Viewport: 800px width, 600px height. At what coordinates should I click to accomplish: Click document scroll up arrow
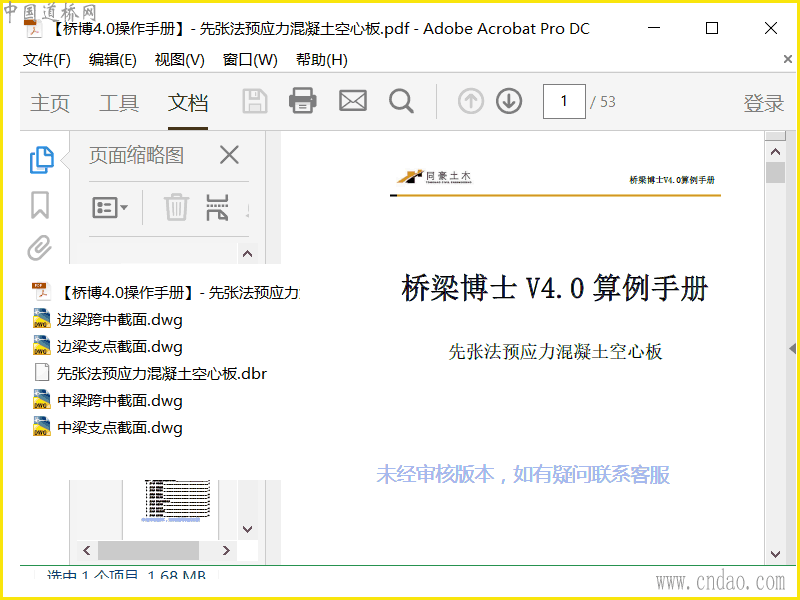pos(776,152)
